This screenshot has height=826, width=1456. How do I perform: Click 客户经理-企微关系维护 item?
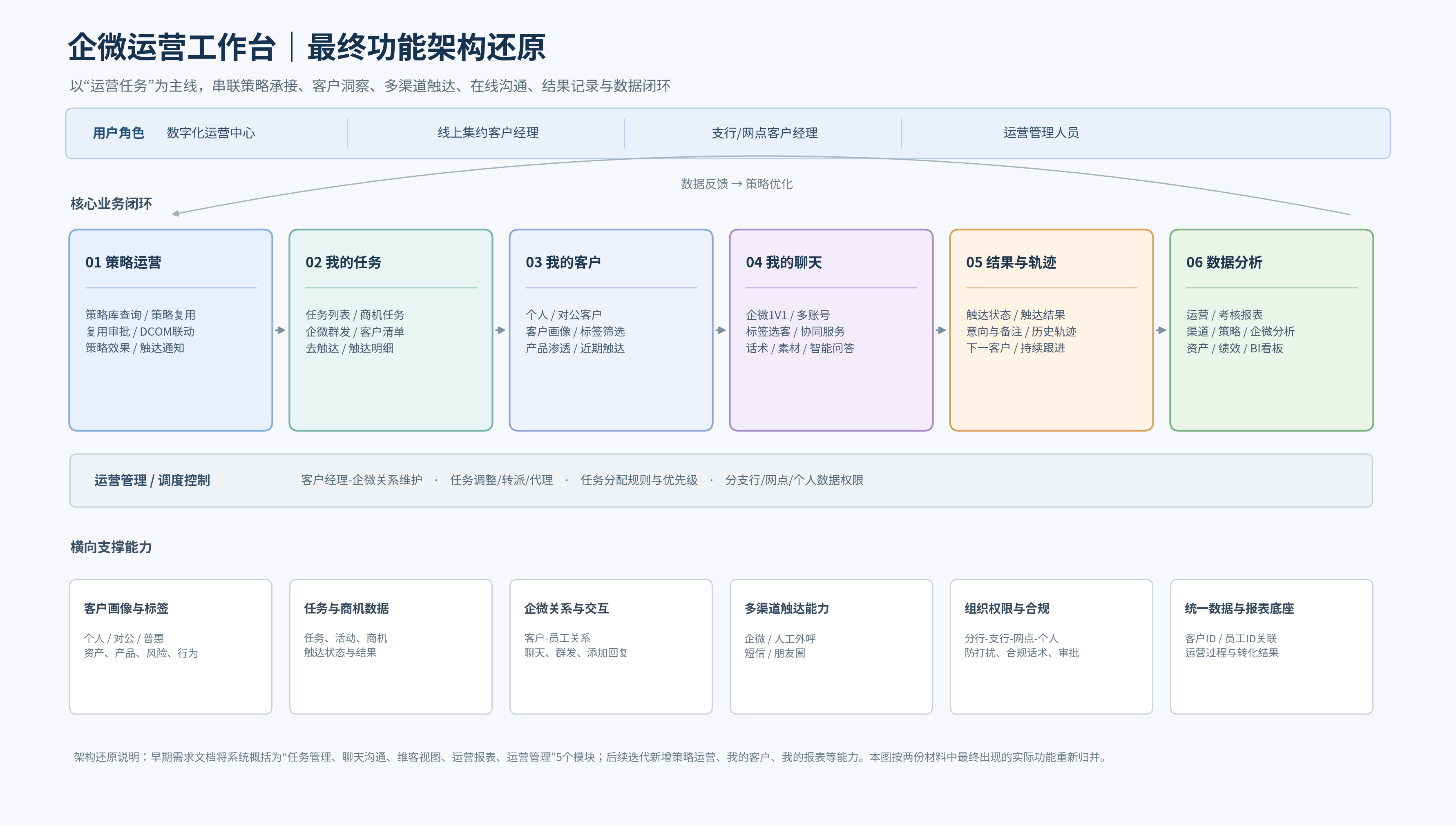coord(362,480)
